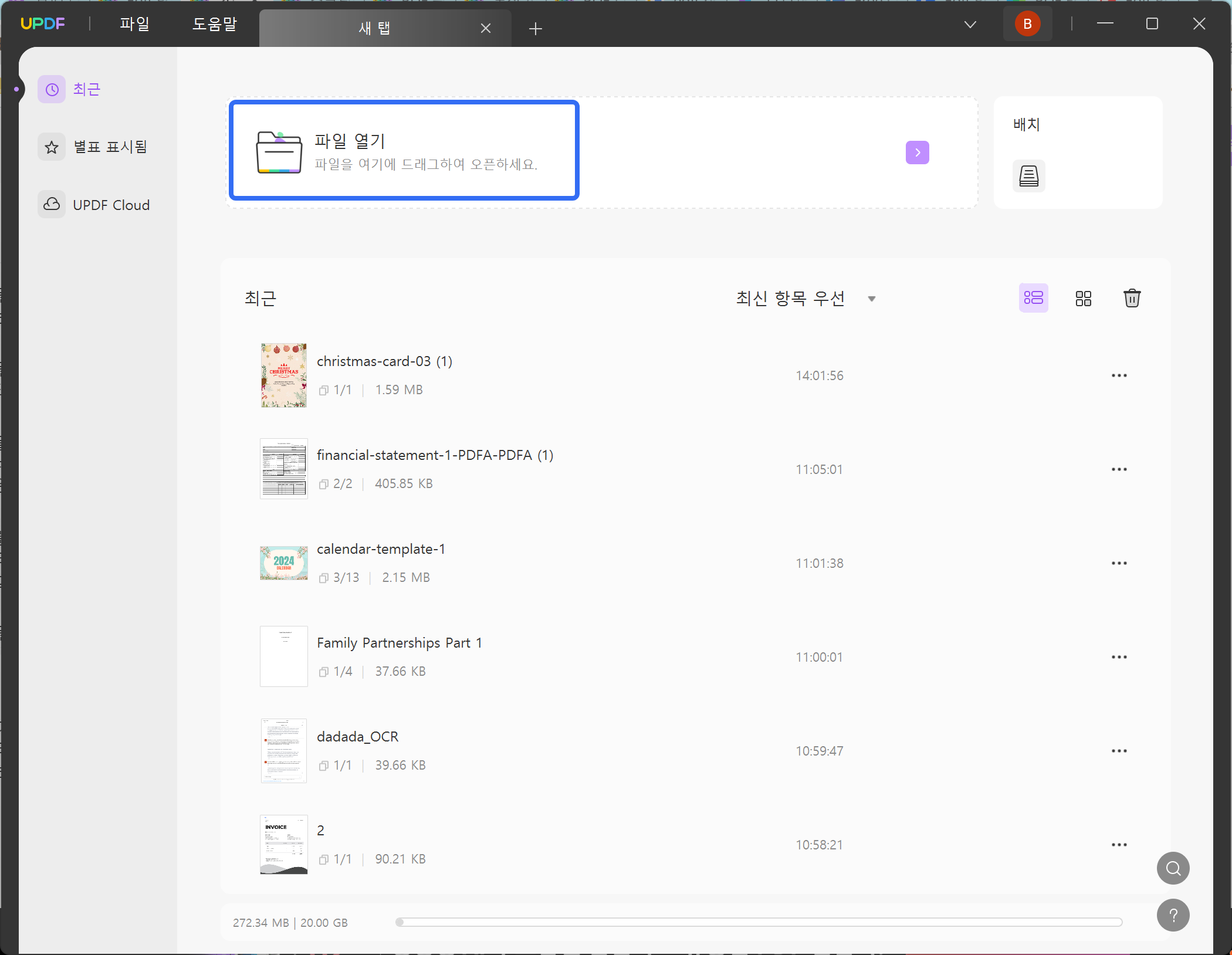
Task: Open the help question mark button
Action: (x=1173, y=915)
